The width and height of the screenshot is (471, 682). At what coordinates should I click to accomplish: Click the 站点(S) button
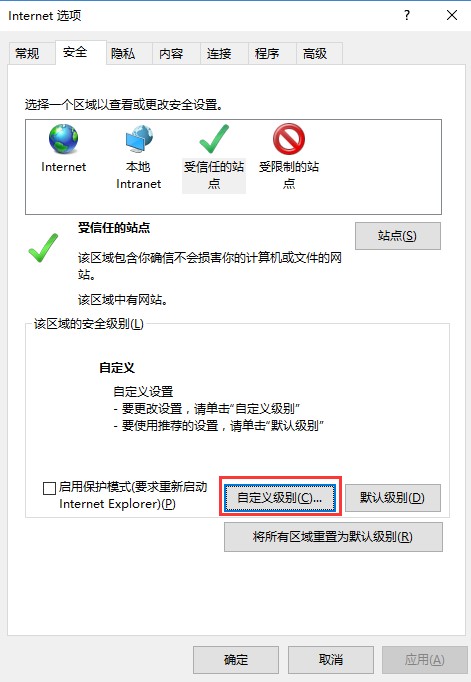tap(398, 236)
